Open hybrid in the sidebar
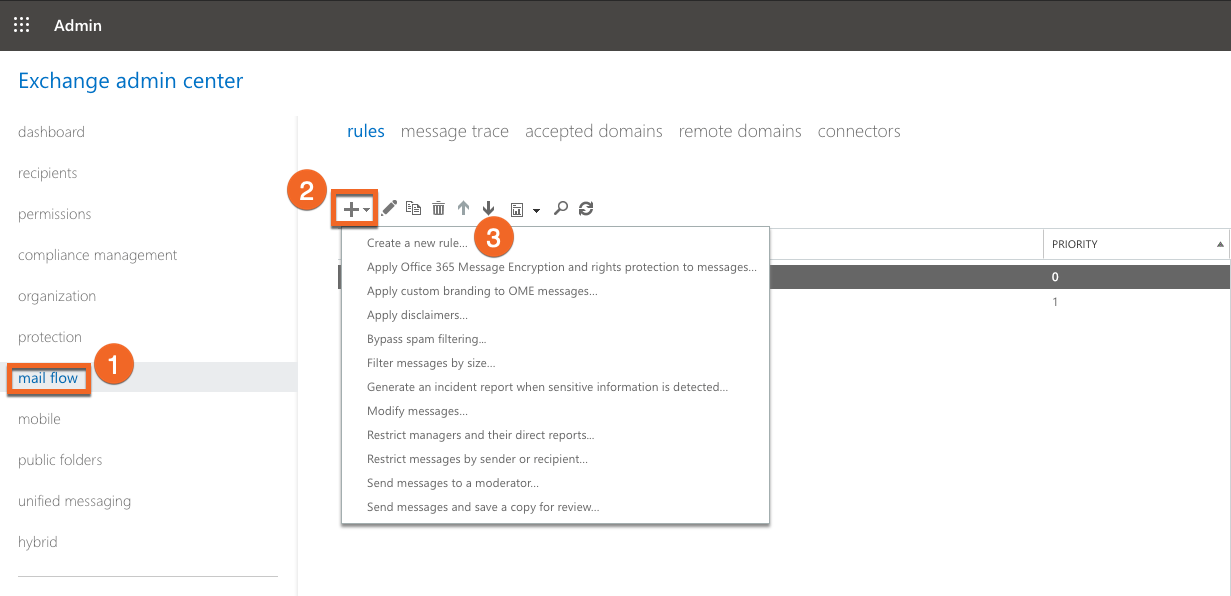 (x=38, y=542)
